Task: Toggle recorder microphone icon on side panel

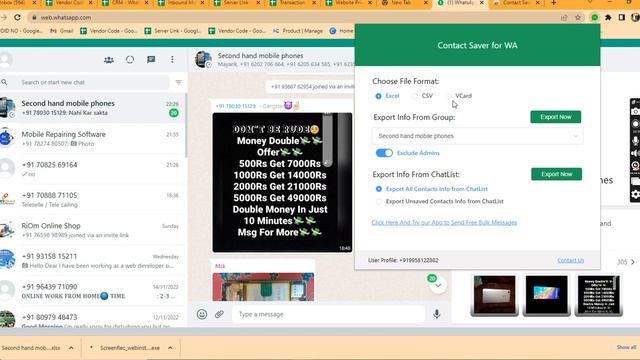Action: (x=636, y=140)
